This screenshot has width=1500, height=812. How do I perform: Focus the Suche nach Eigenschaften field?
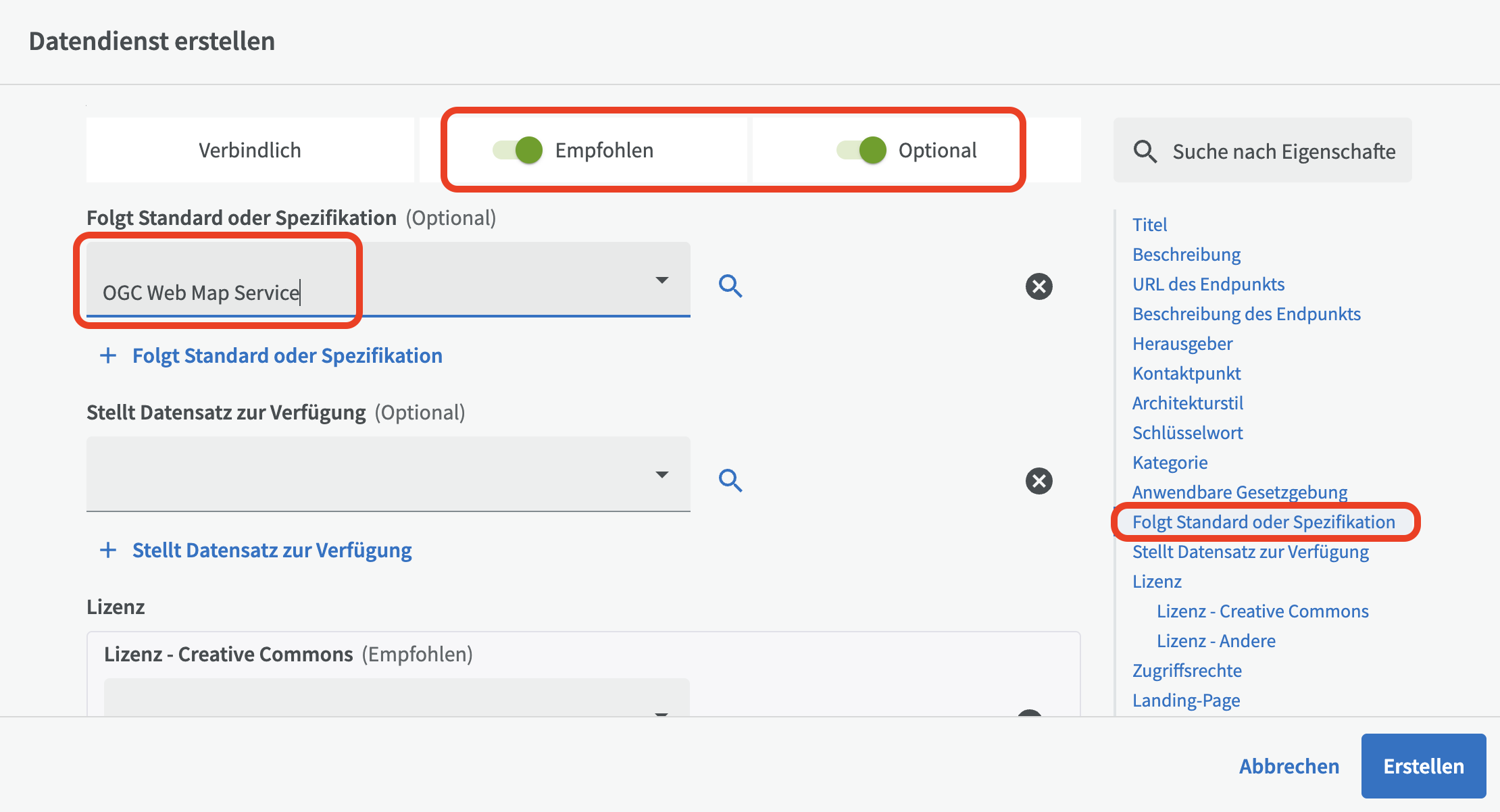[x=1283, y=151]
